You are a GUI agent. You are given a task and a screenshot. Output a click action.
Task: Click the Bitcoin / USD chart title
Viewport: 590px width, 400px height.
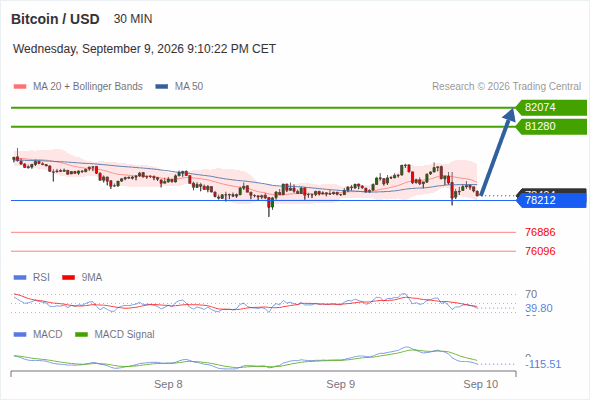[55, 19]
